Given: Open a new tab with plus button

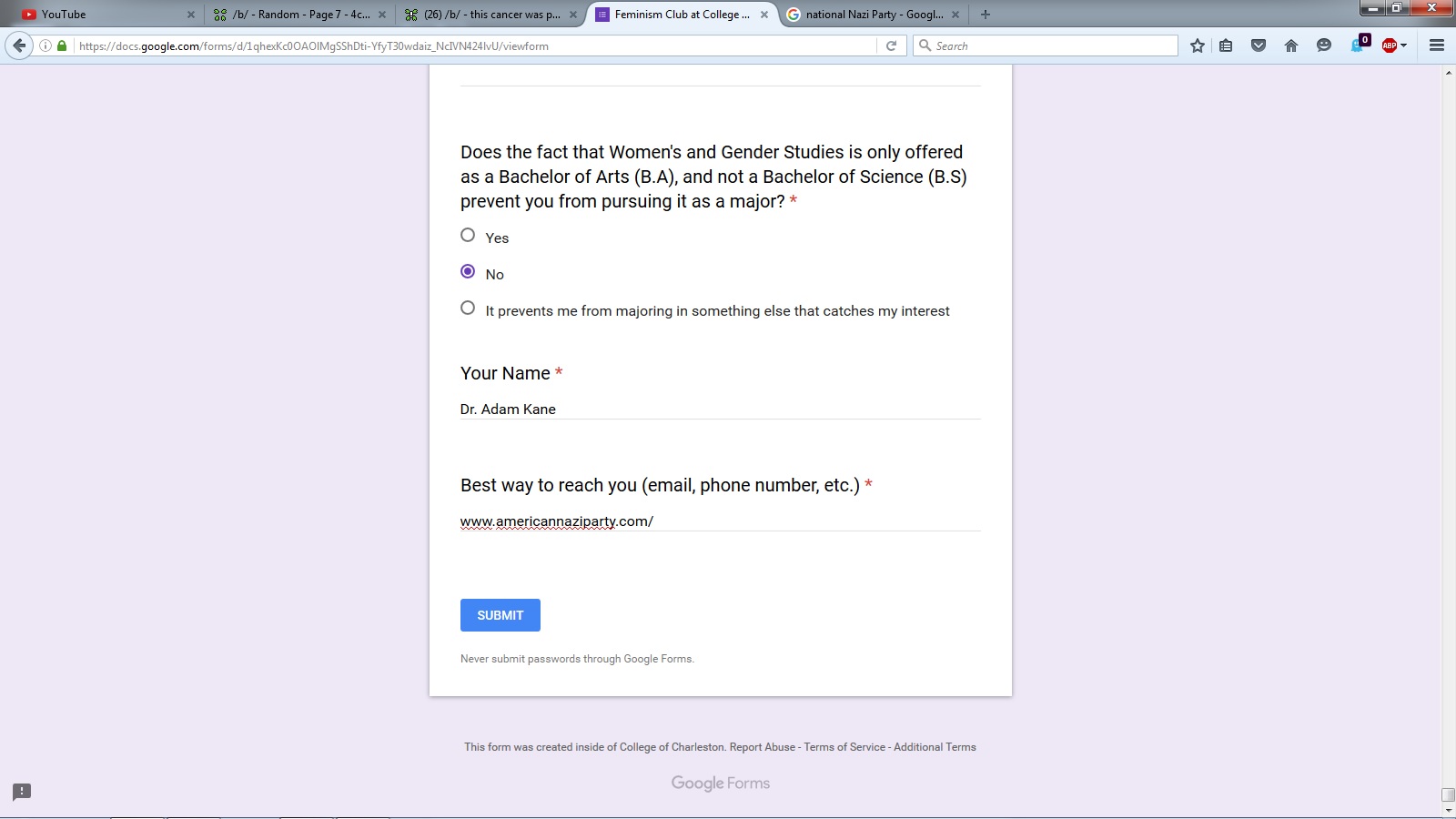Looking at the screenshot, I should point(986,15).
